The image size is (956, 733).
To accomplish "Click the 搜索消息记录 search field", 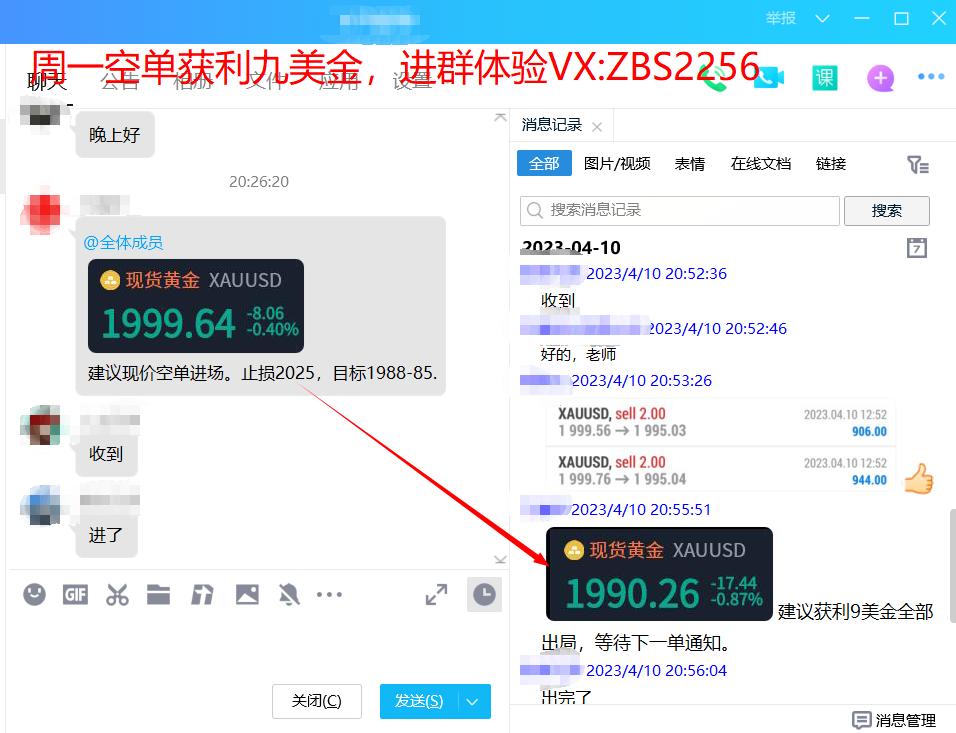I will click(680, 210).
